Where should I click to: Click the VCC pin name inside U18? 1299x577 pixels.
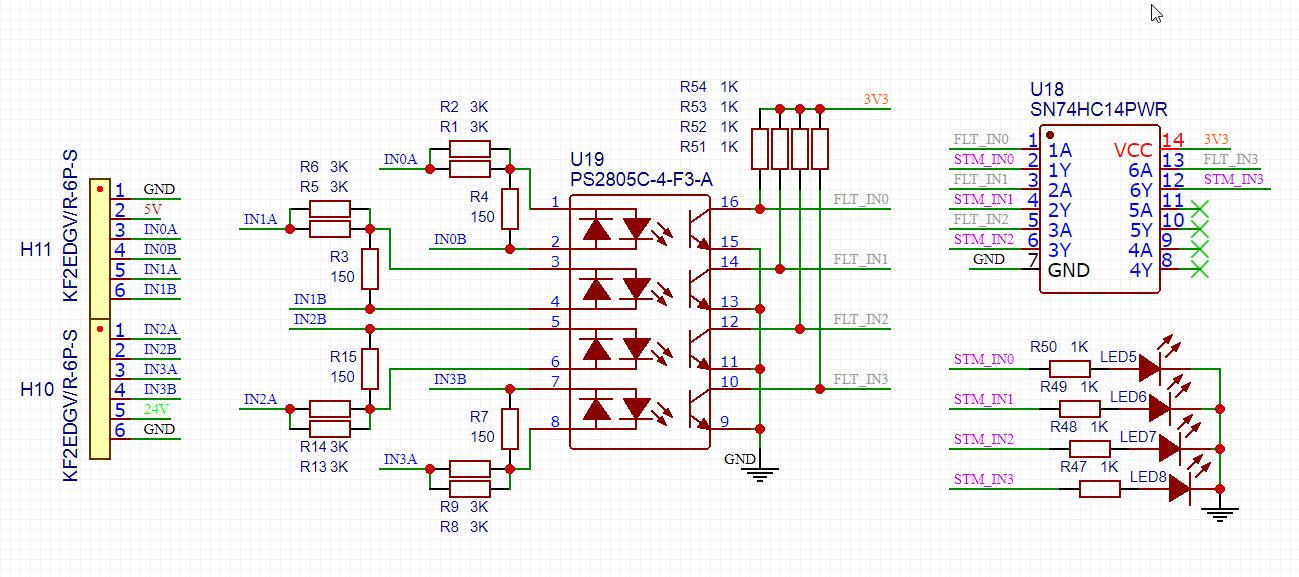coord(1133,150)
